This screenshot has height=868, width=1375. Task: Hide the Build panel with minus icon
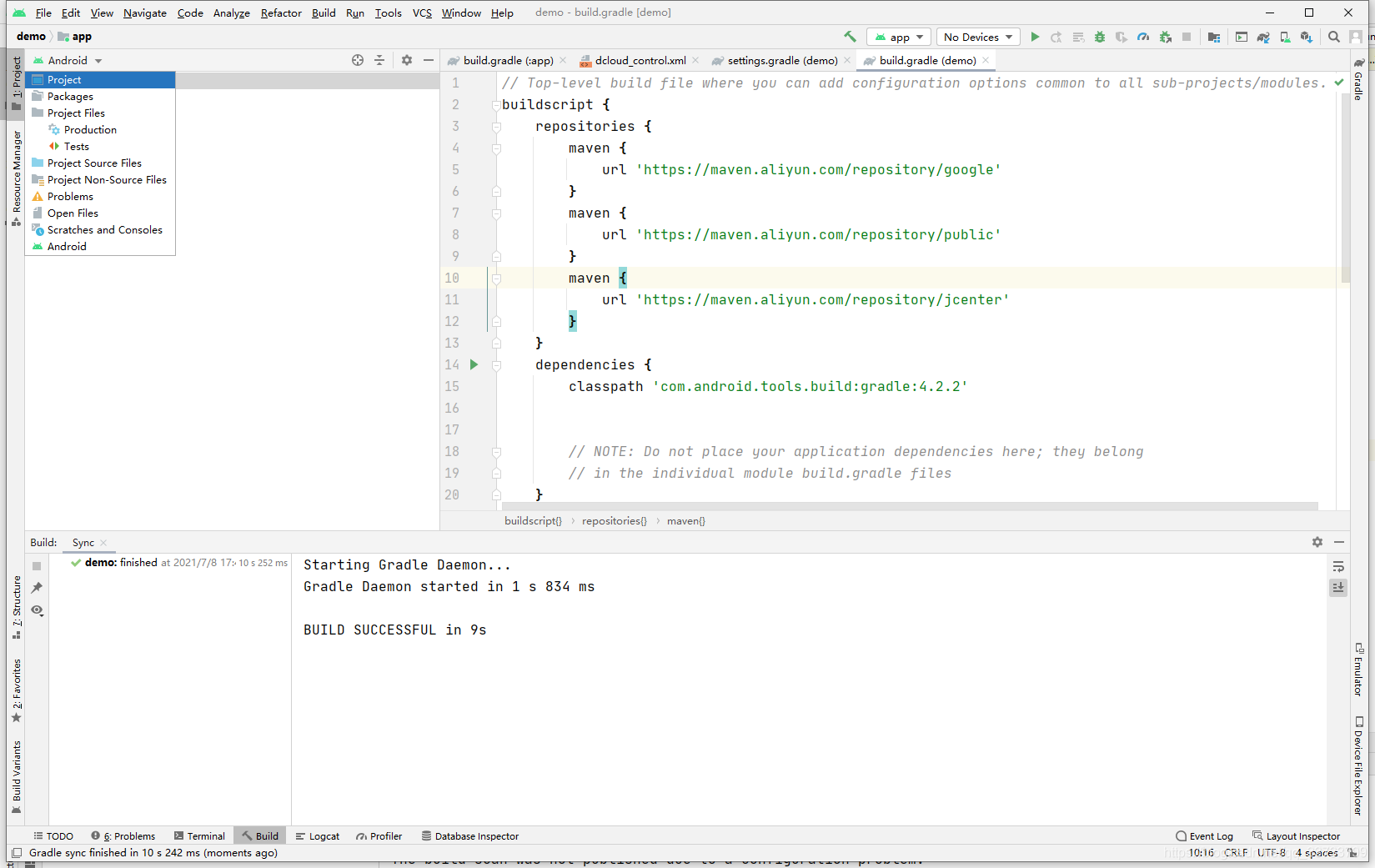tap(1339, 542)
